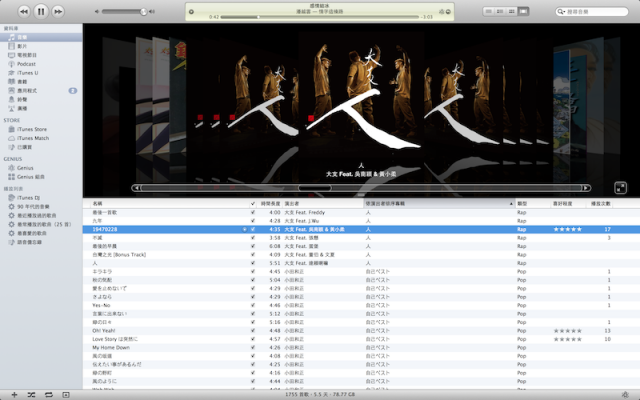Show or hide the artwork panel button

66,395
